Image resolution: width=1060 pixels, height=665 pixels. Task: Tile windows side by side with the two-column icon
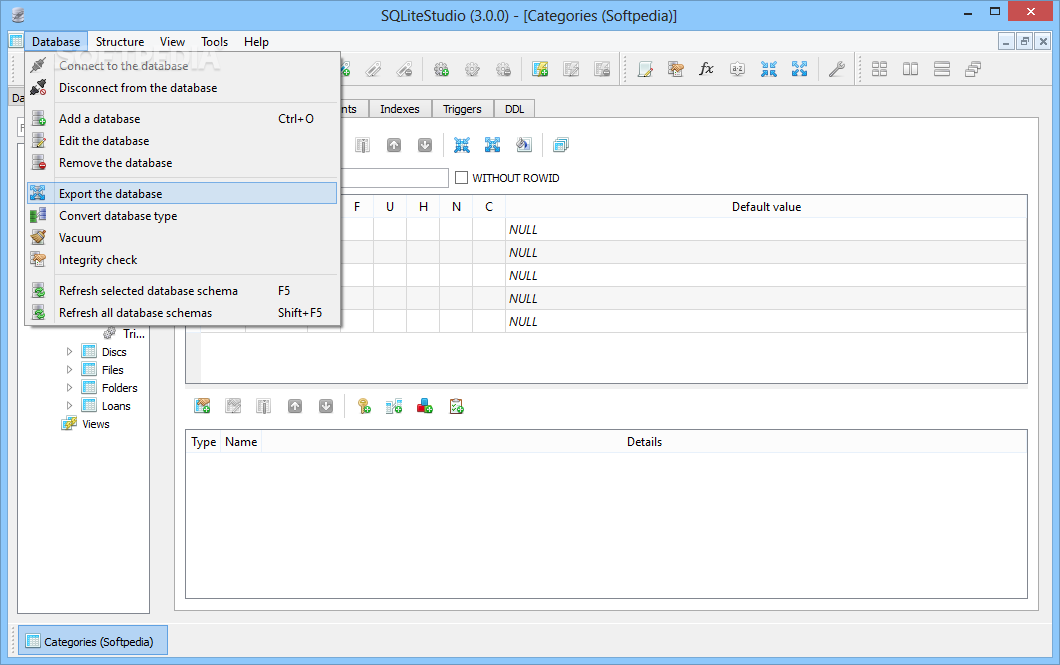click(x=911, y=69)
